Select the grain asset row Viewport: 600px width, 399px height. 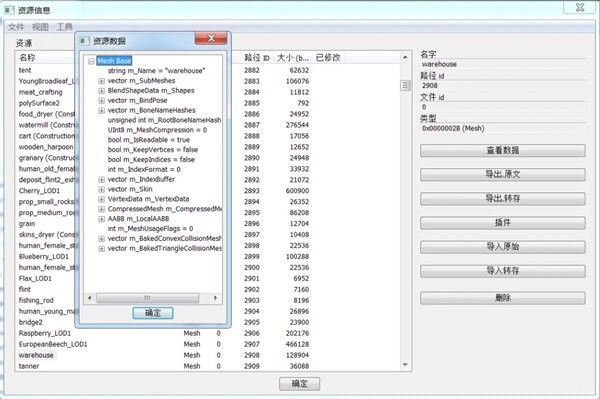27,224
